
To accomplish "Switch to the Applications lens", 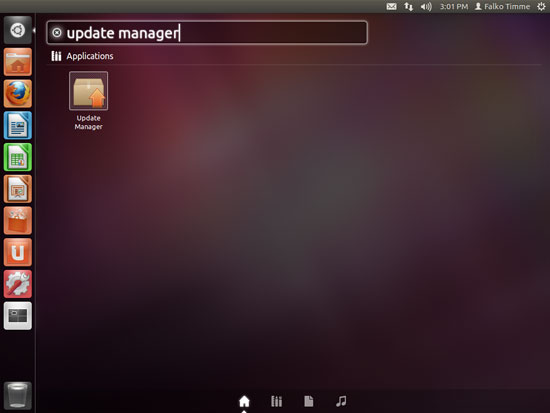I will [x=276, y=401].
